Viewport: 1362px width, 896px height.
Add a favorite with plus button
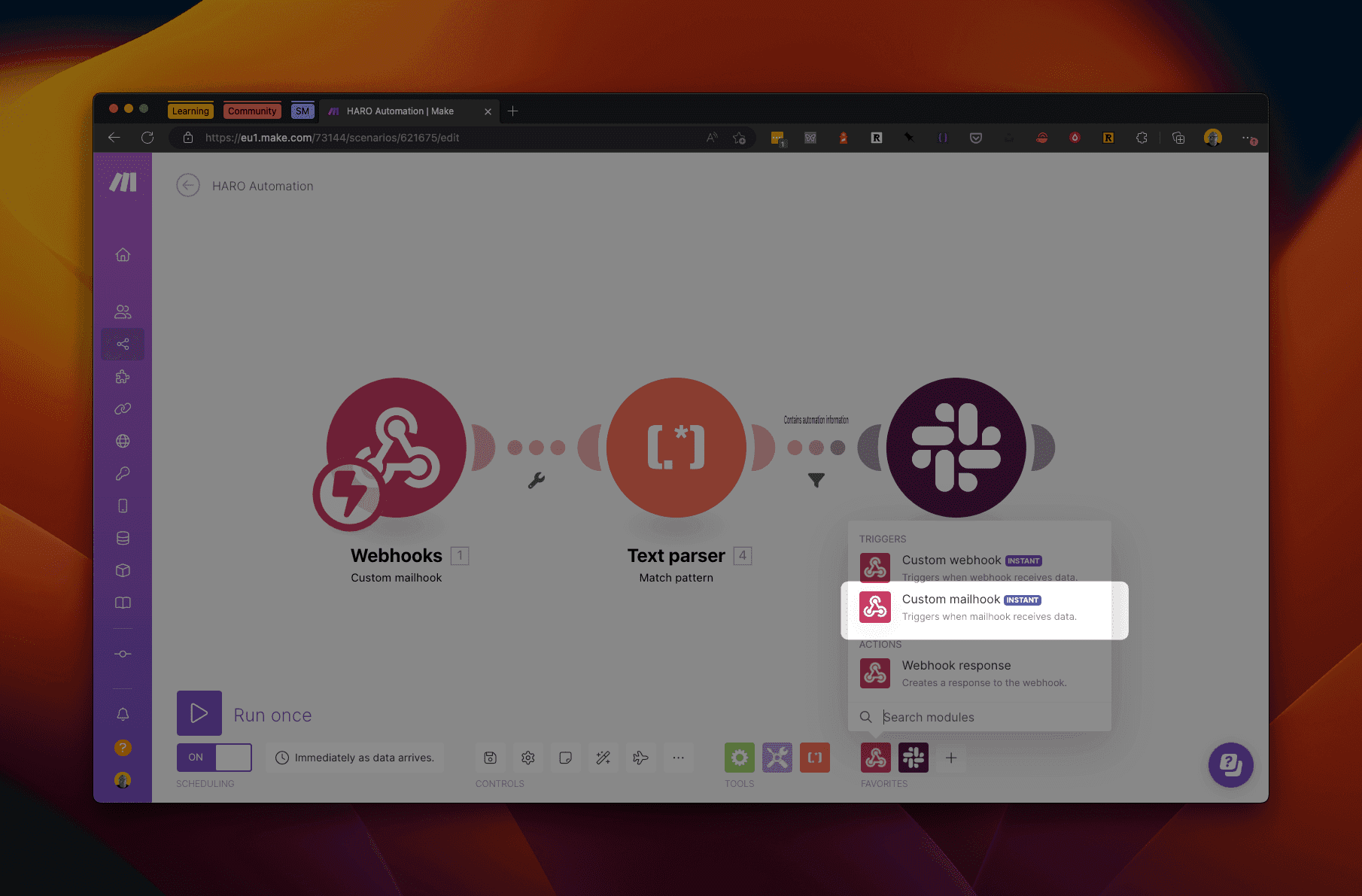tap(951, 758)
